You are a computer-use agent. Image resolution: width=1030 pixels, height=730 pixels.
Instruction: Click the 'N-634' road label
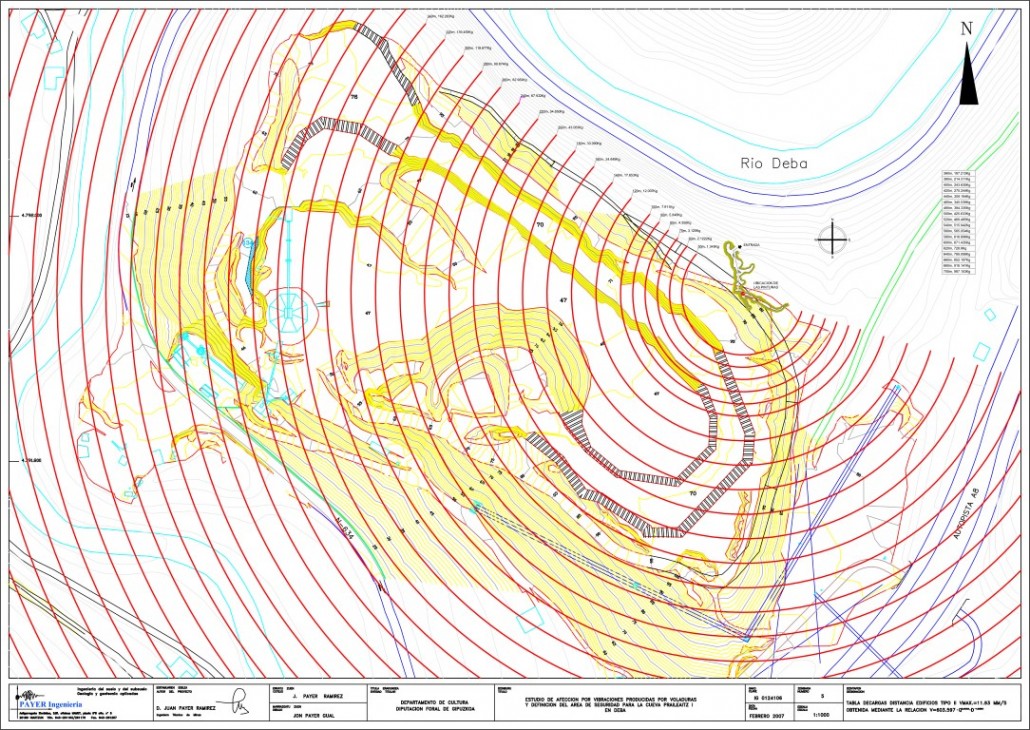[344, 527]
